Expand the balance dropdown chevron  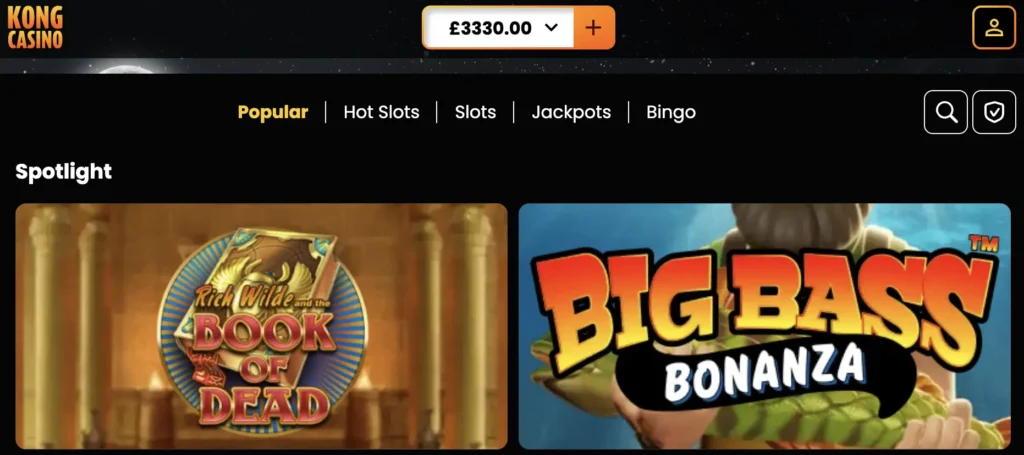[551, 27]
